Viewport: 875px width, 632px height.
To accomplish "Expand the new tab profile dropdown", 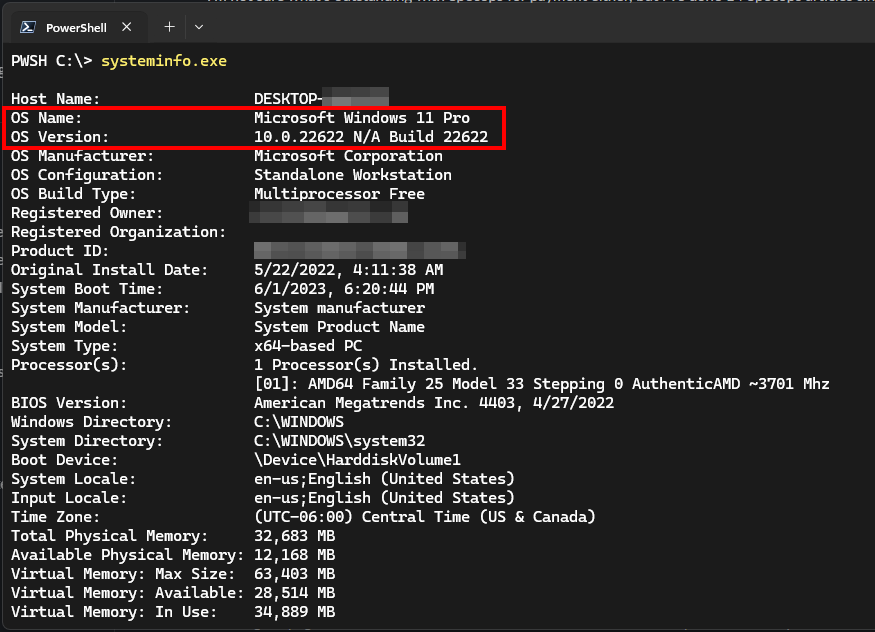I will (x=199, y=27).
